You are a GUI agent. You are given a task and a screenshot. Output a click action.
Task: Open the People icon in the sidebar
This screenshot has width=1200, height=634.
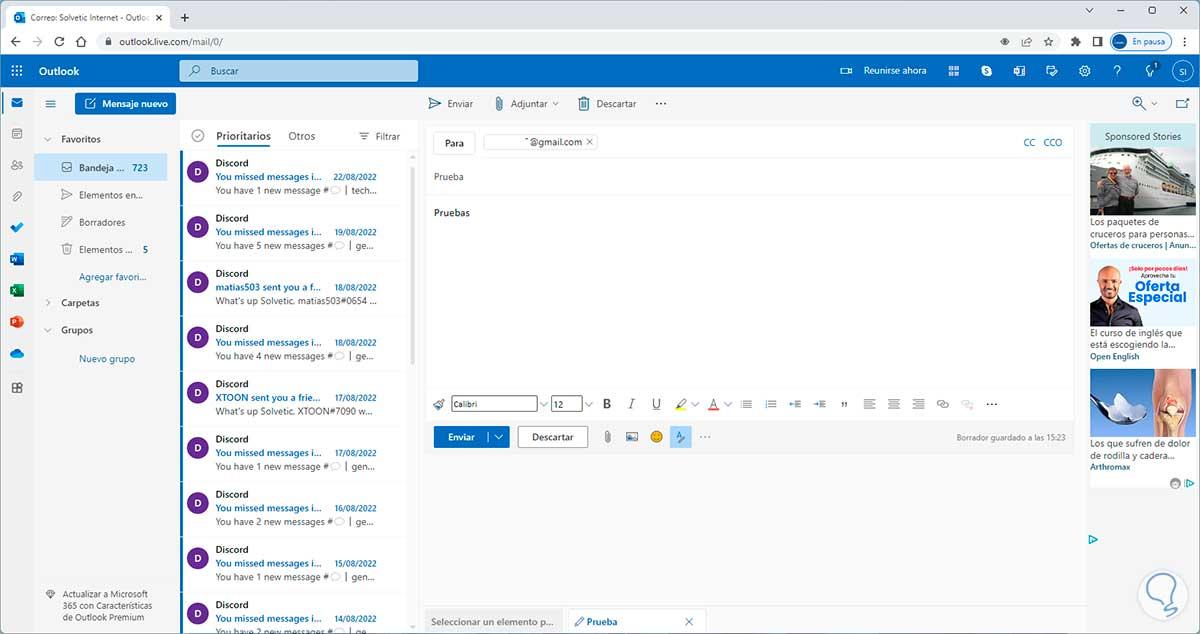[x=16, y=164]
